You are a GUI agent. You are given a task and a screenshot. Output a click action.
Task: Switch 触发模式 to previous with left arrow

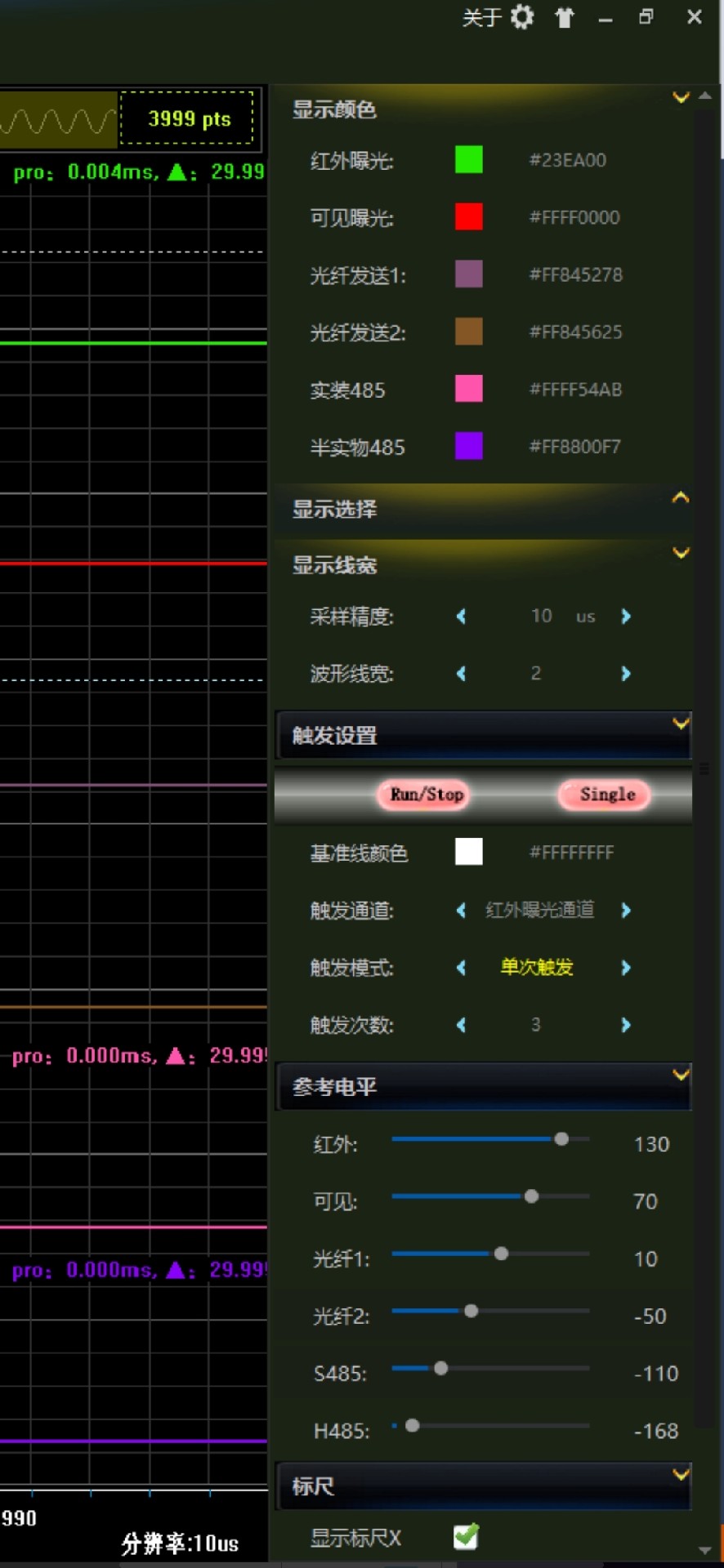click(461, 967)
